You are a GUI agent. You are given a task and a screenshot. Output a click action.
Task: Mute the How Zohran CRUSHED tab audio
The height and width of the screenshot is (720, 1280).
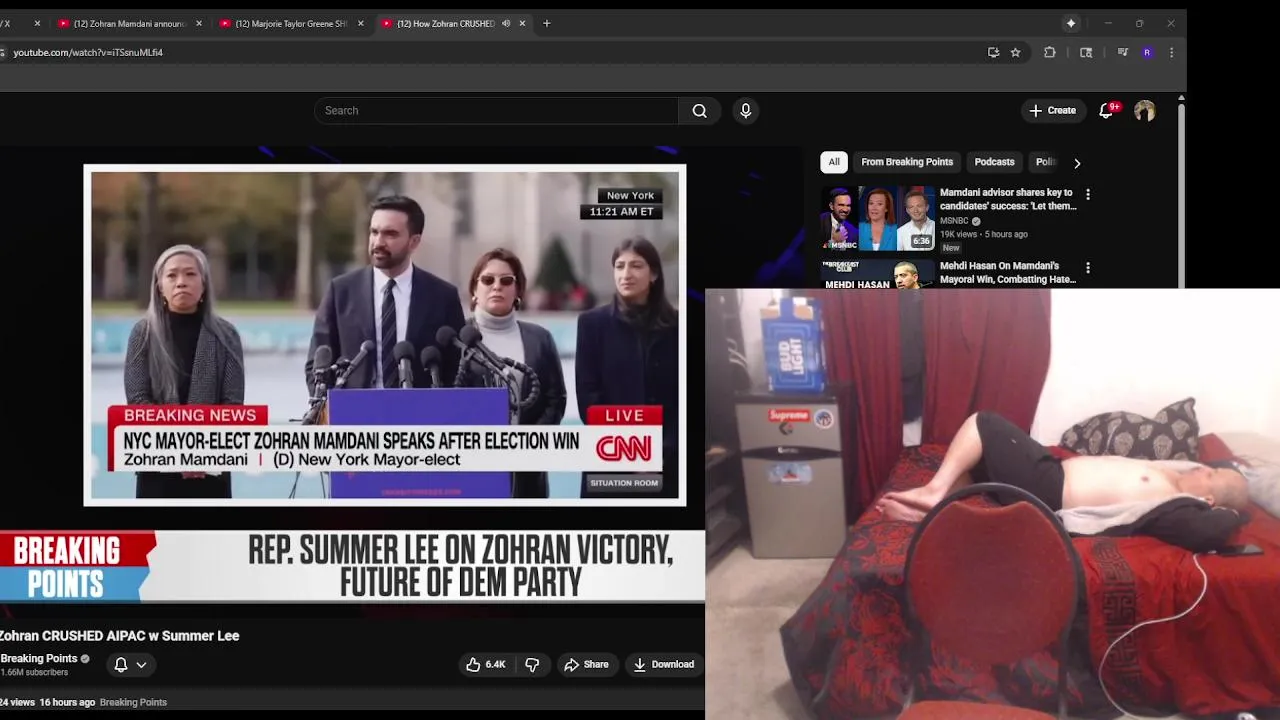click(x=506, y=23)
